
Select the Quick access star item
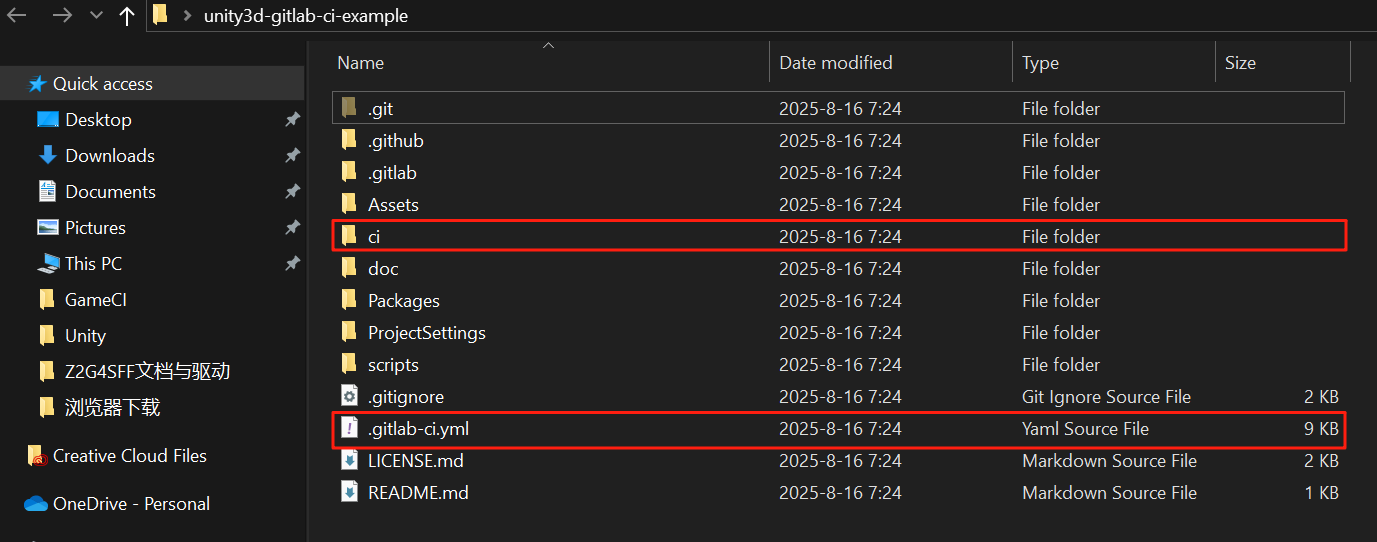click(x=102, y=84)
